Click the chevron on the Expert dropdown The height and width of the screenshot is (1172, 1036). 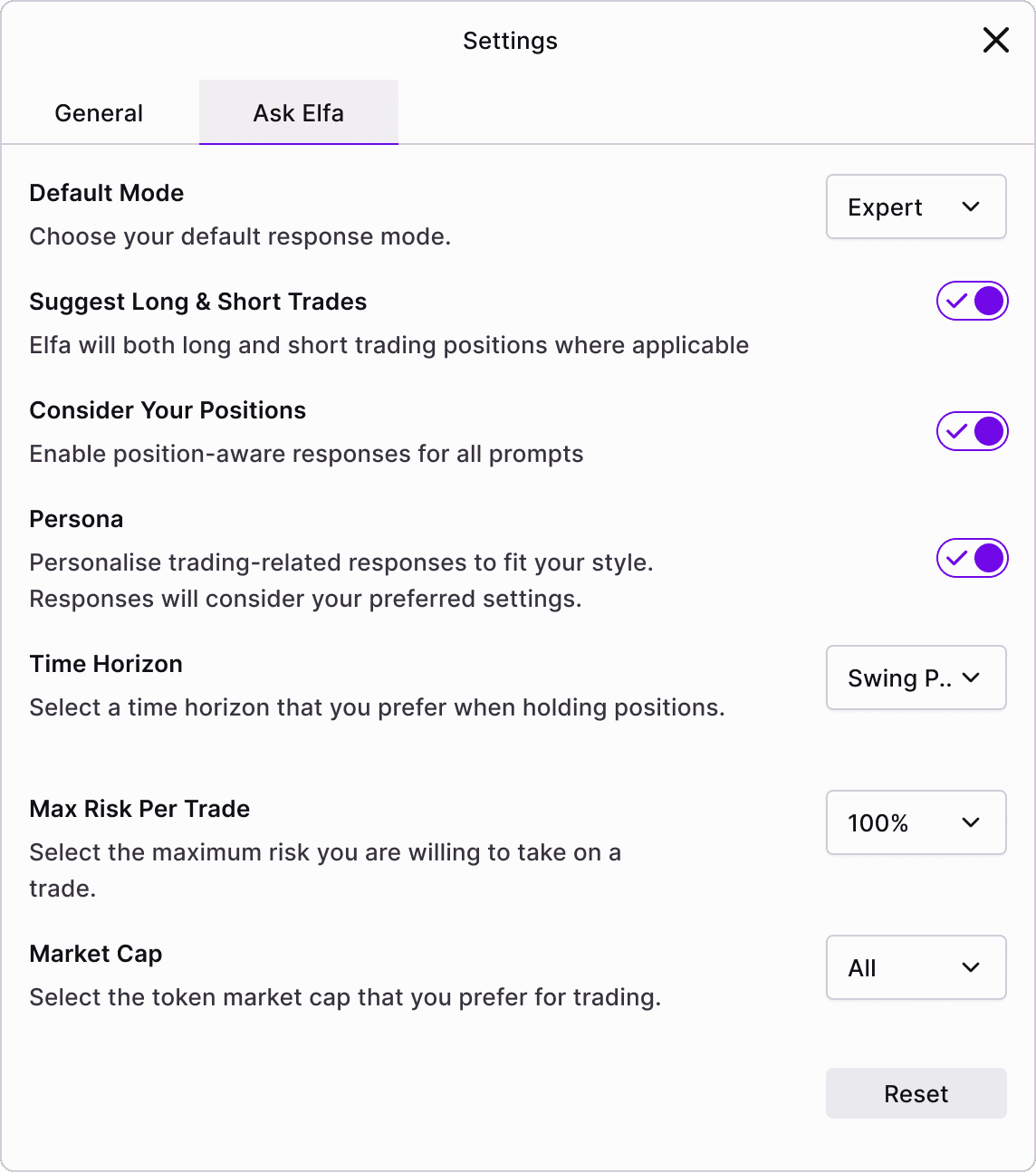pos(970,207)
